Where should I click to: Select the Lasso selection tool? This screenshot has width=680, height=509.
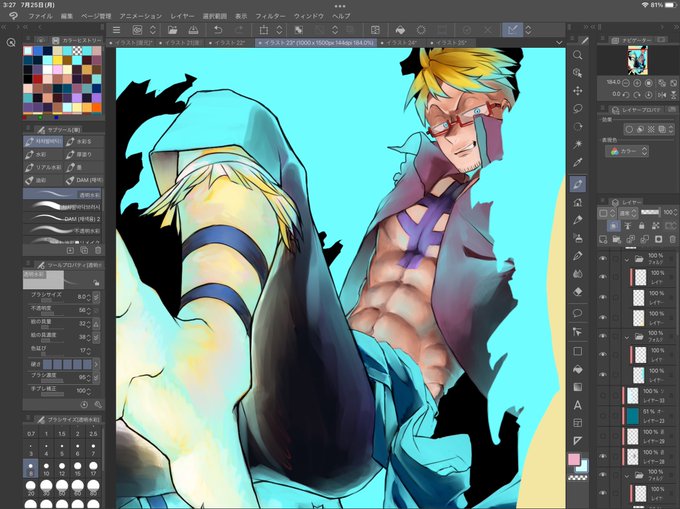[x=577, y=108]
